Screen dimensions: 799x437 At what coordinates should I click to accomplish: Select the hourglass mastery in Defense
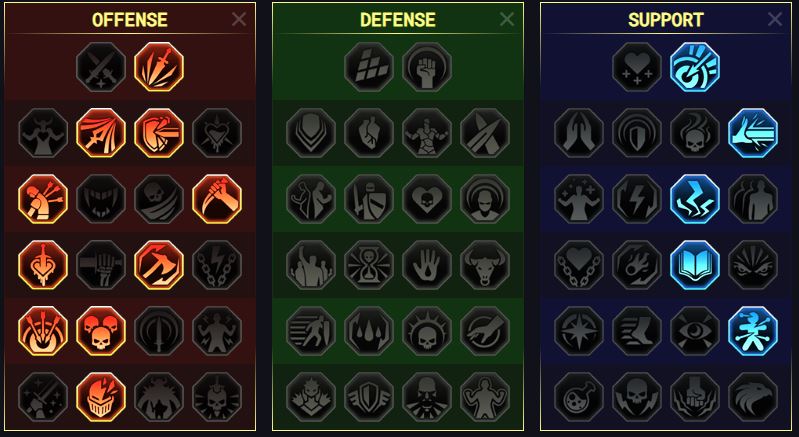pyautogui.click(x=369, y=265)
